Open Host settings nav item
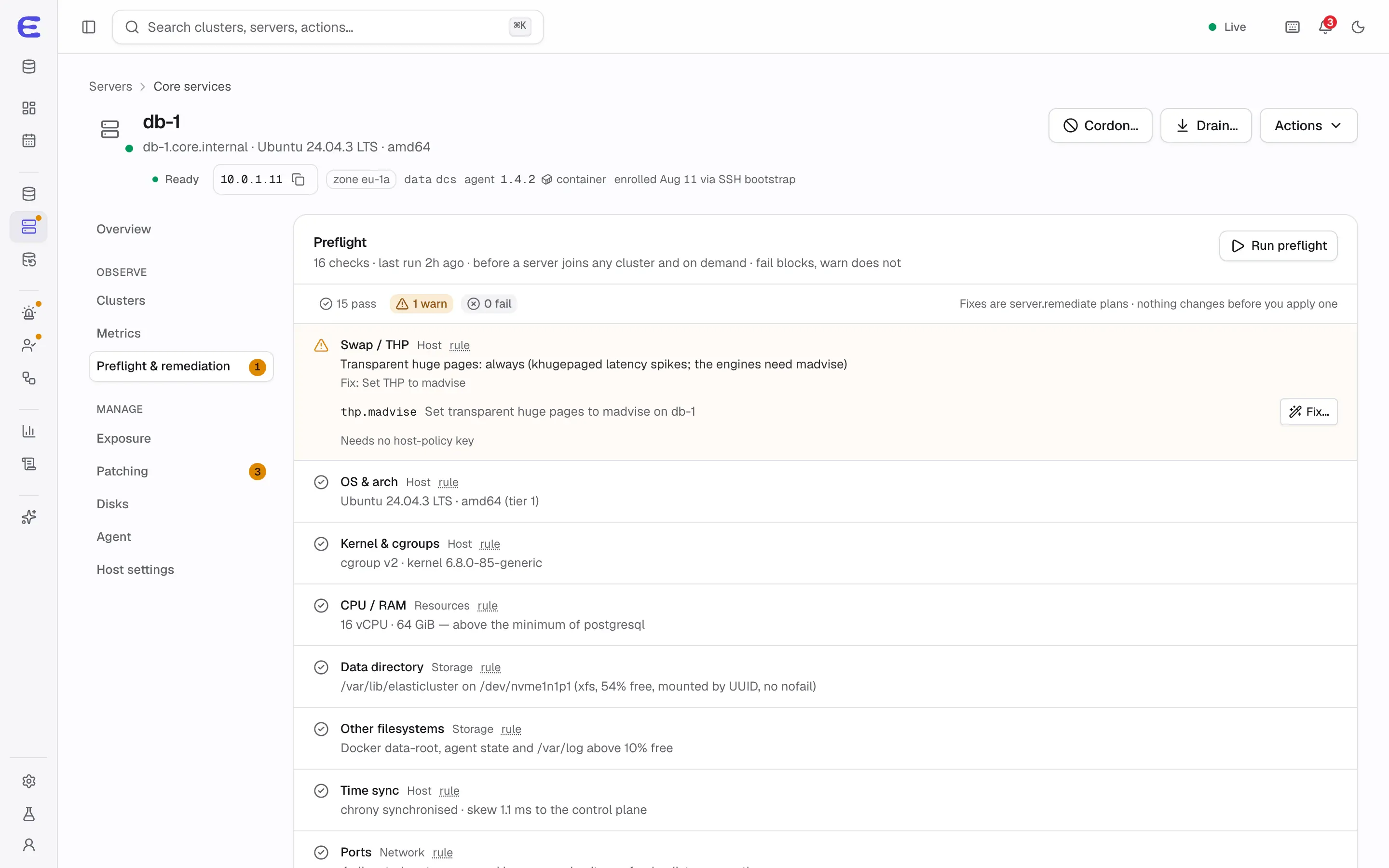Image resolution: width=1389 pixels, height=868 pixels. click(181, 570)
